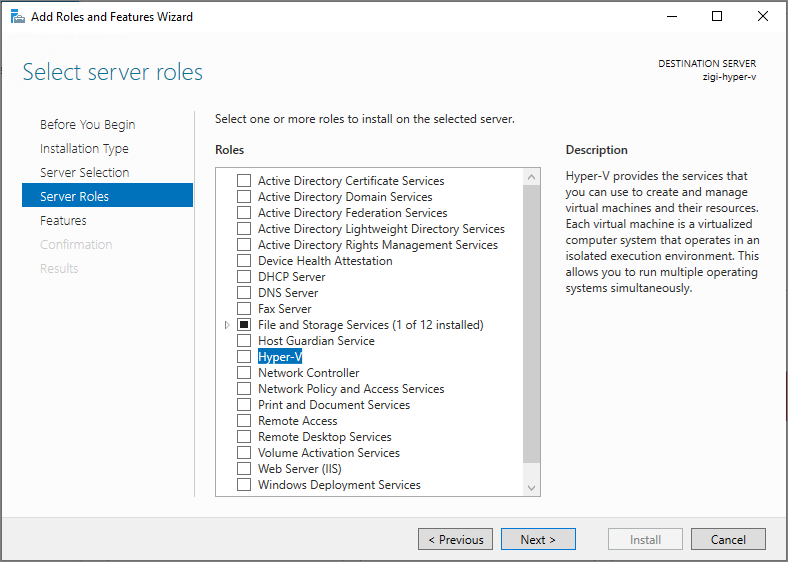Click Device Health Attestation label

pos(325,261)
